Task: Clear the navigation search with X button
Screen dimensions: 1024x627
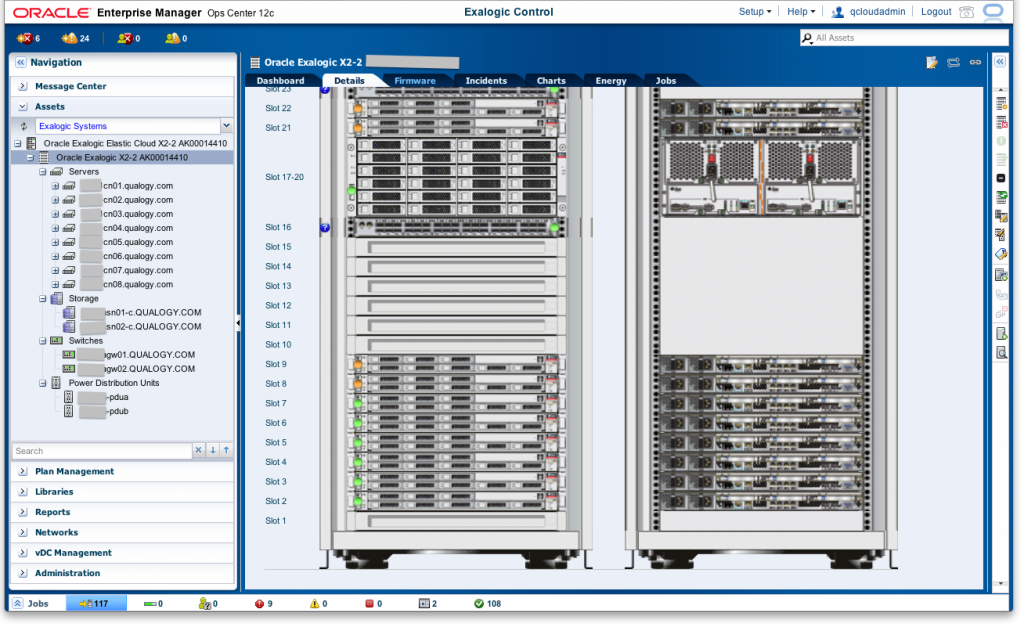Action: tap(199, 450)
